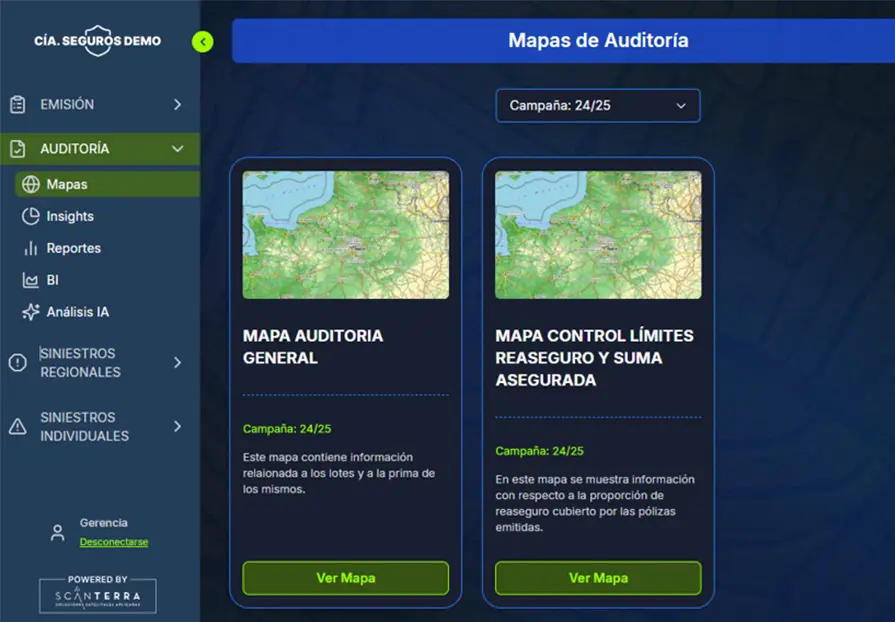Click the Análisis IA sparkle icon
This screenshot has width=895, height=622.
[x=30, y=312]
